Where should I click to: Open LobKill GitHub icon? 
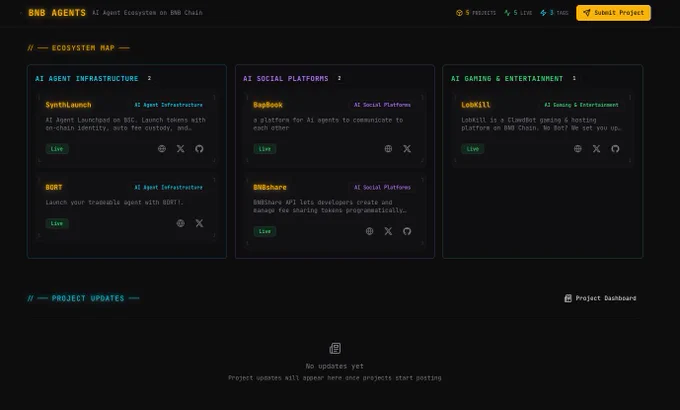(x=615, y=149)
